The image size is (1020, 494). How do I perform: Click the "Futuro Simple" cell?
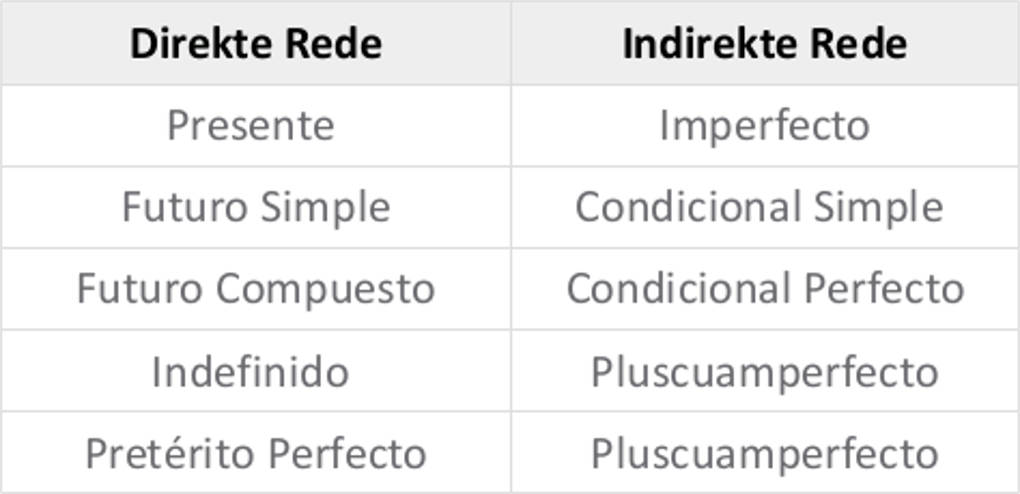(256, 208)
